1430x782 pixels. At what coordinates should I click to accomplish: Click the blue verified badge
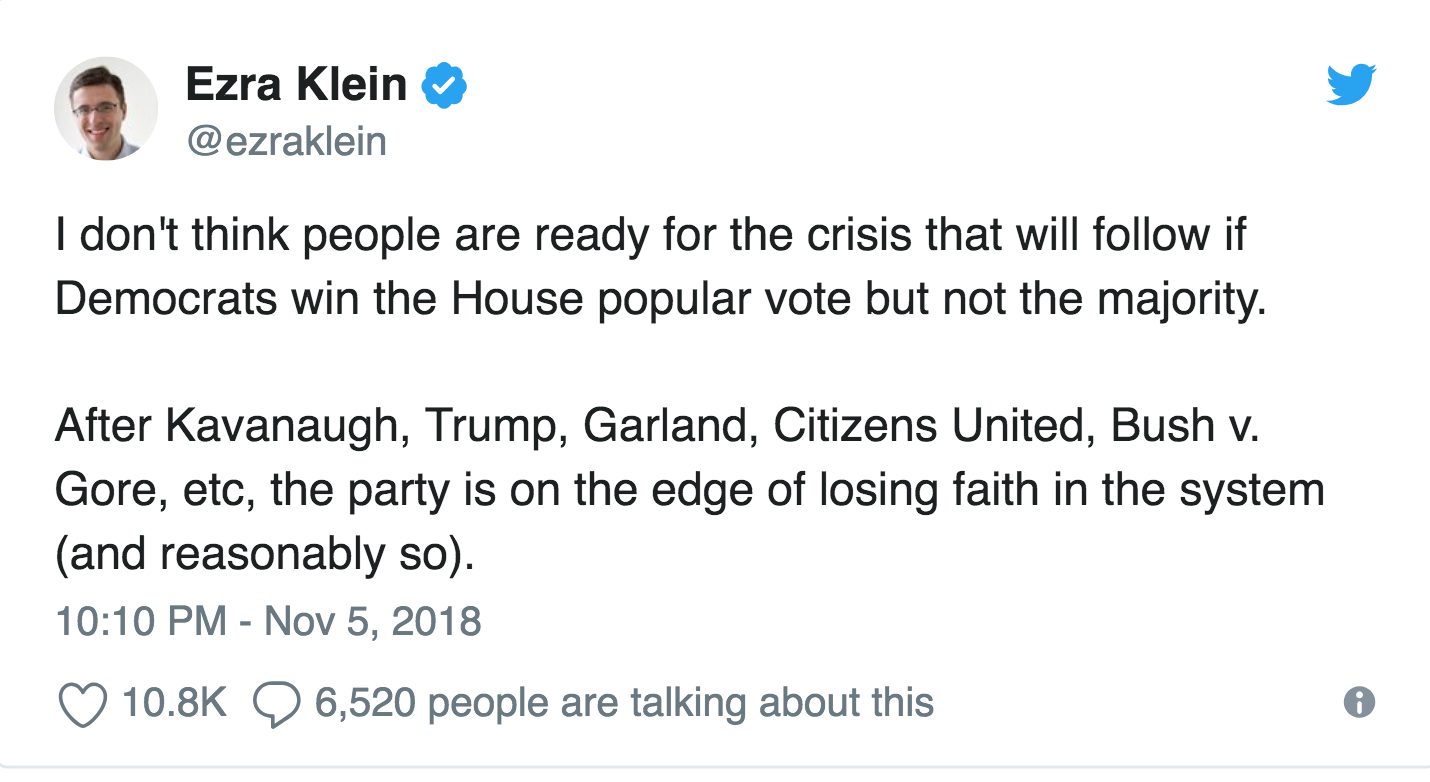point(444,86)
